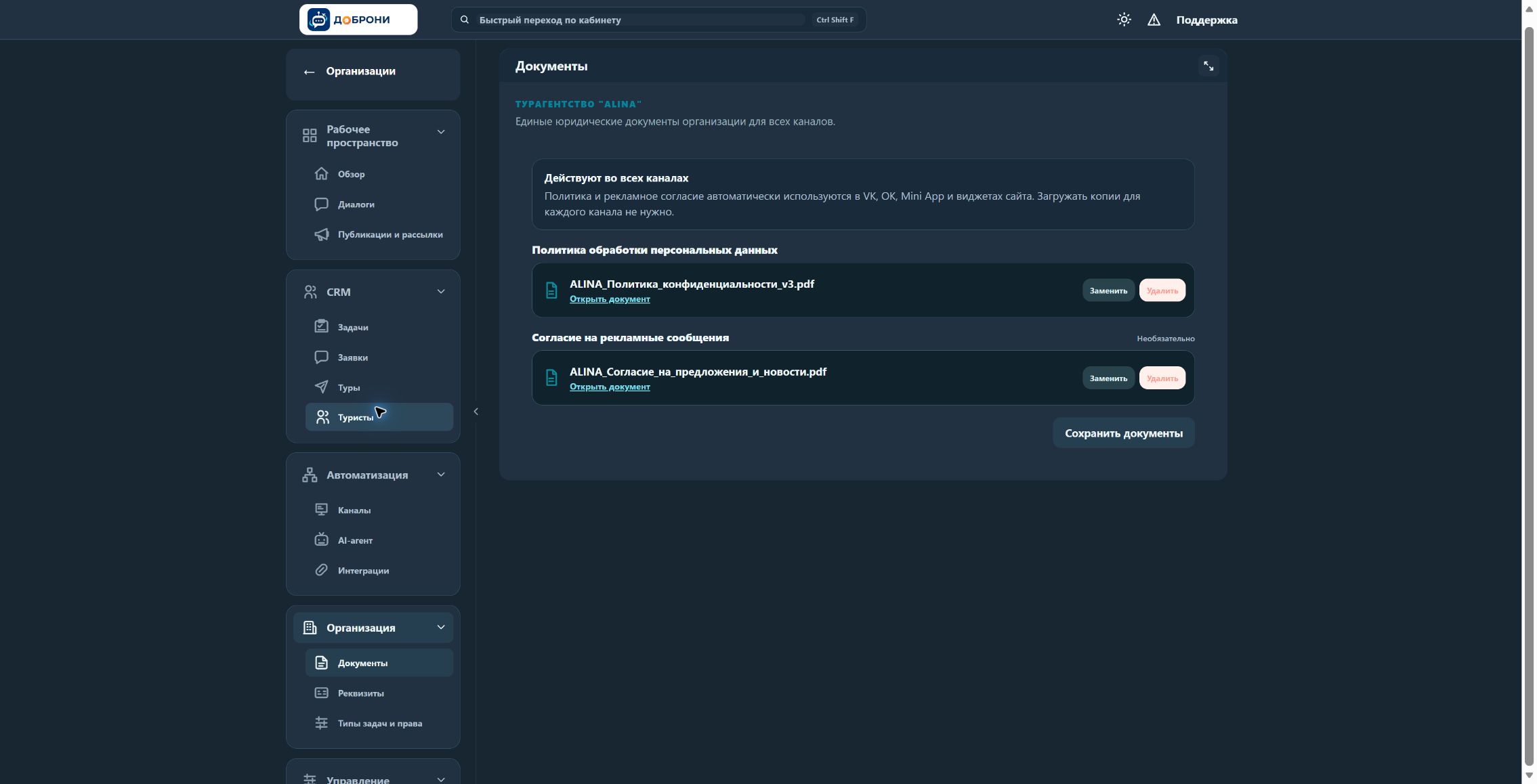The height and width of the screenshot is (784, 1537).
Task: Open the warning triangle notifications icon
Action: click(1154, 20)
